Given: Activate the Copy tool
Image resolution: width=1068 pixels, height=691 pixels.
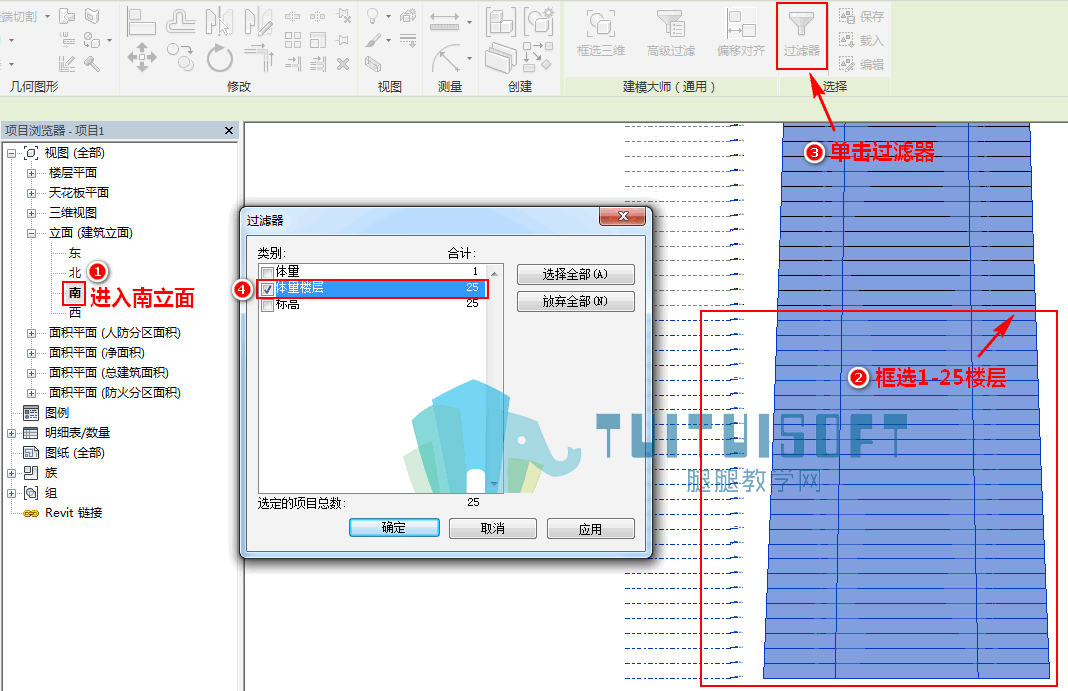Looking at the screenshot, I should (x=181, y=57).
